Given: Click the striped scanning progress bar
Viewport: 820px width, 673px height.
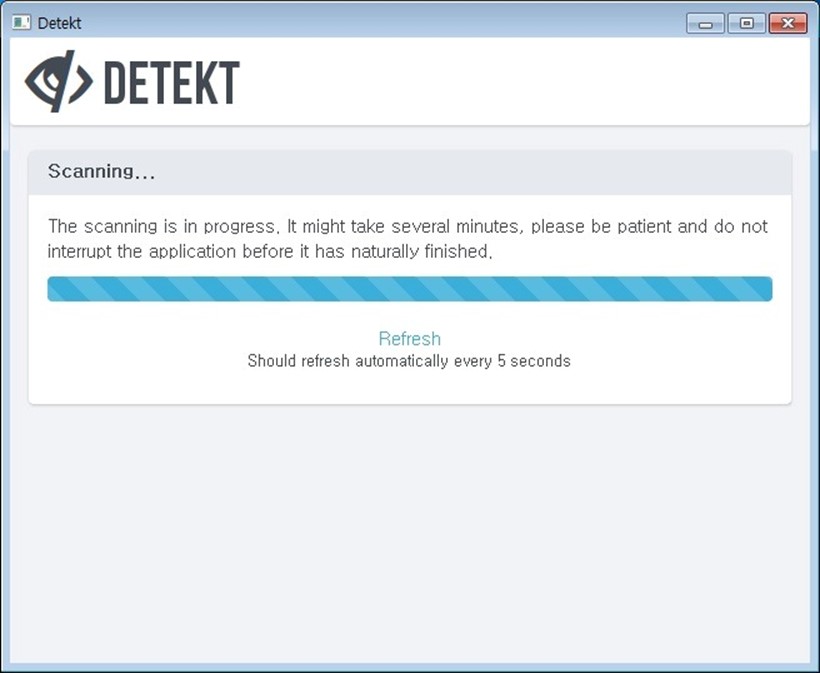Looking at the screenshot, I should (409, 289).
